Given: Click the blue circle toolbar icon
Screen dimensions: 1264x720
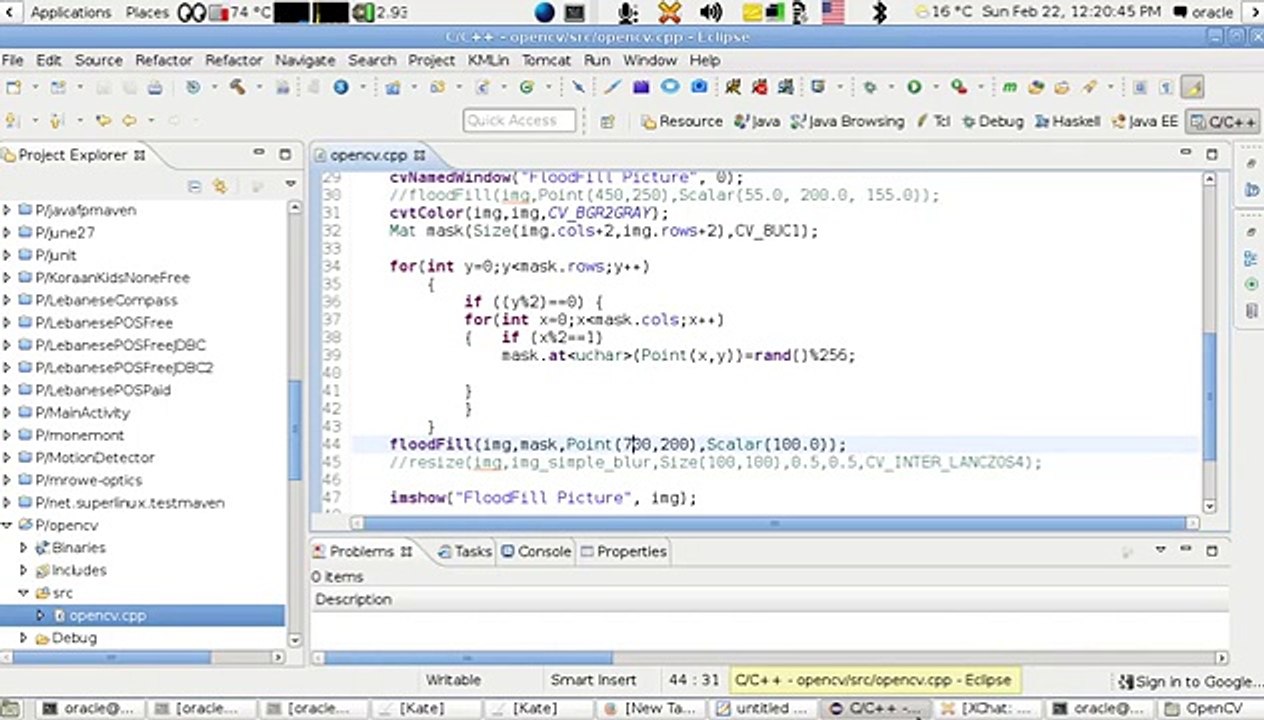Looking at the screenshot, I should 341,88.
